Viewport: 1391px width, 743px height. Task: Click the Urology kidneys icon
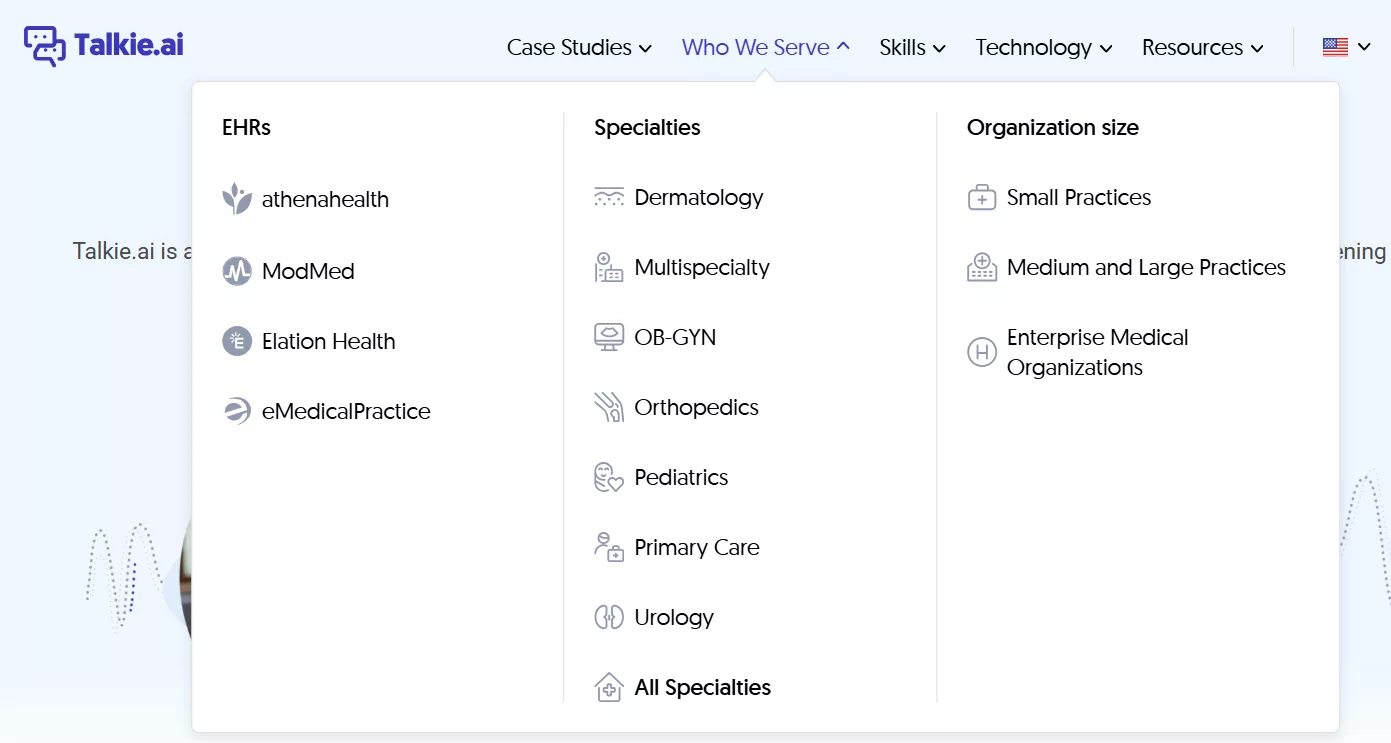click(x=609, y=617)
